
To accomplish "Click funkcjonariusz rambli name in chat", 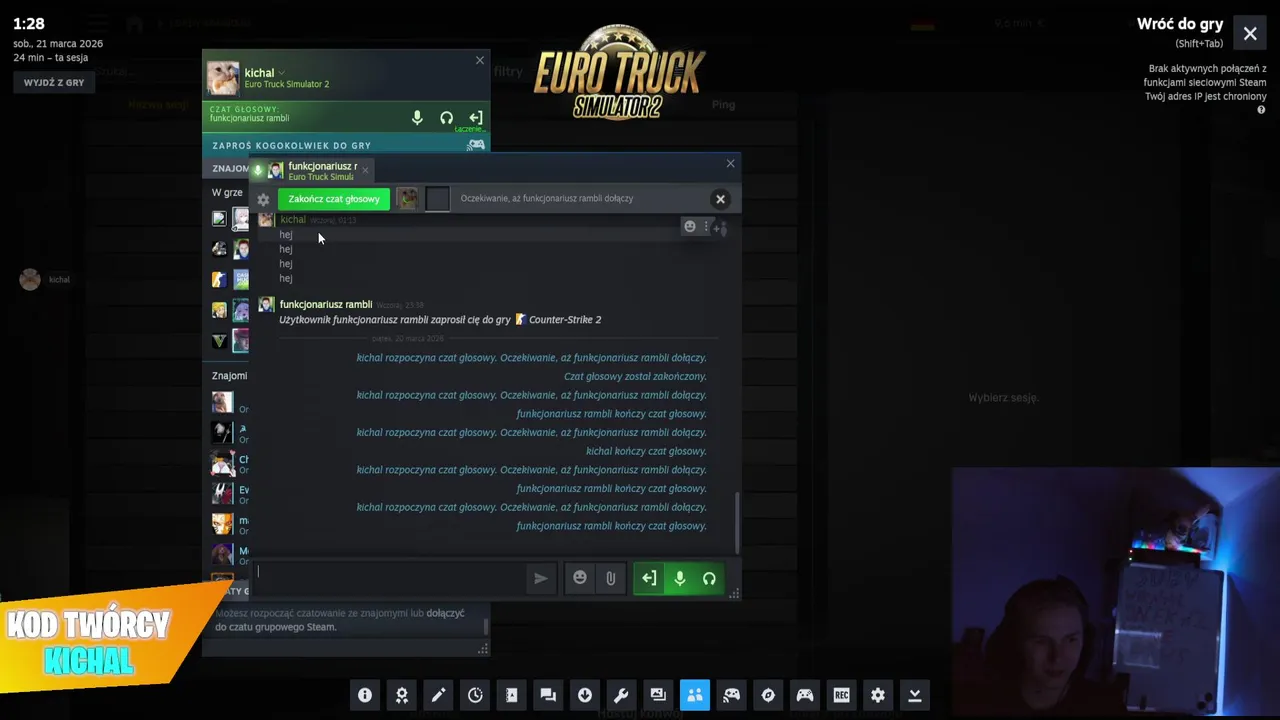I will (x=326, y=304).
